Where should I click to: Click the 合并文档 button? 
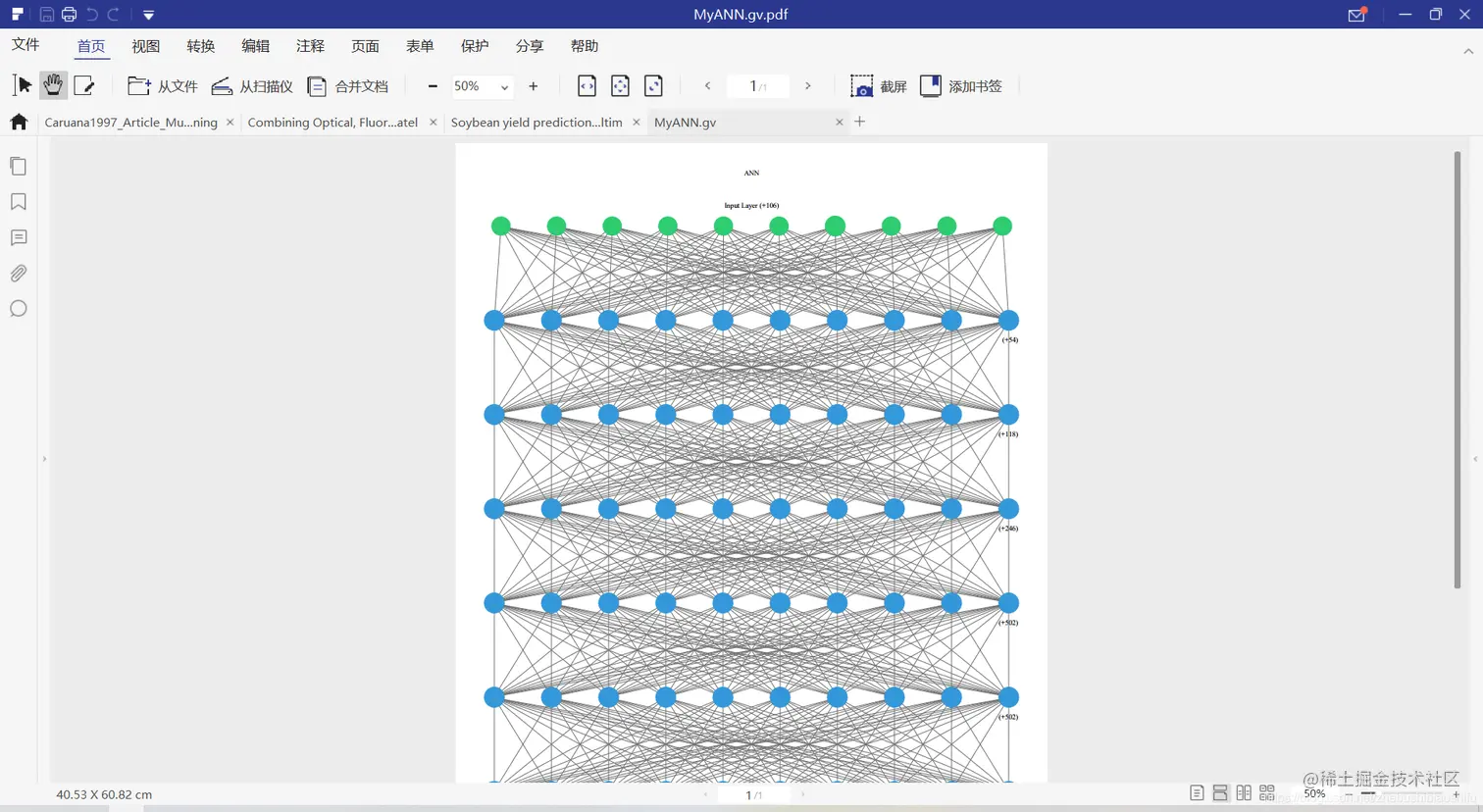[348, 86]
